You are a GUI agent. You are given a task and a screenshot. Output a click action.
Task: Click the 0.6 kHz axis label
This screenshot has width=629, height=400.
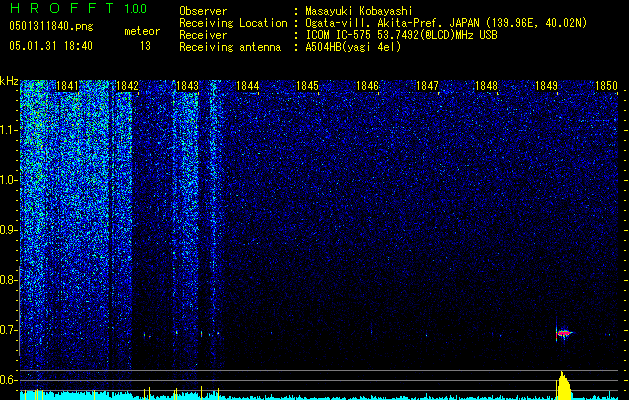click(8, 380)
